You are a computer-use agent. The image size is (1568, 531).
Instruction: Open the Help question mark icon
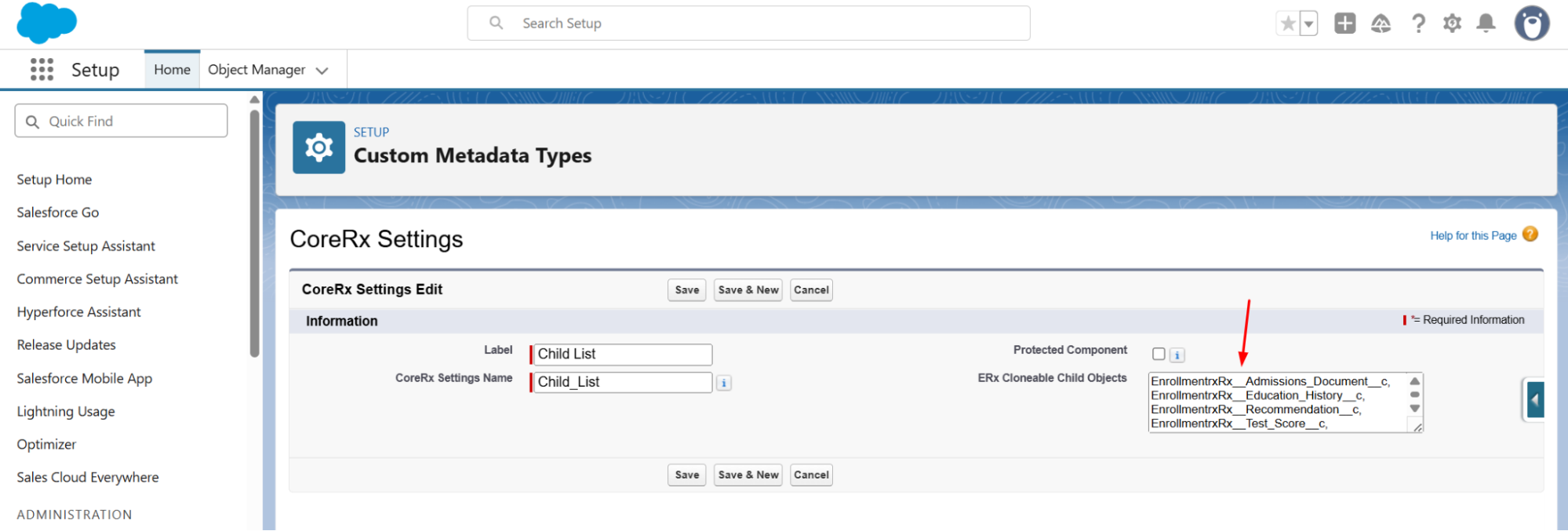click(x=1418, y=24)
